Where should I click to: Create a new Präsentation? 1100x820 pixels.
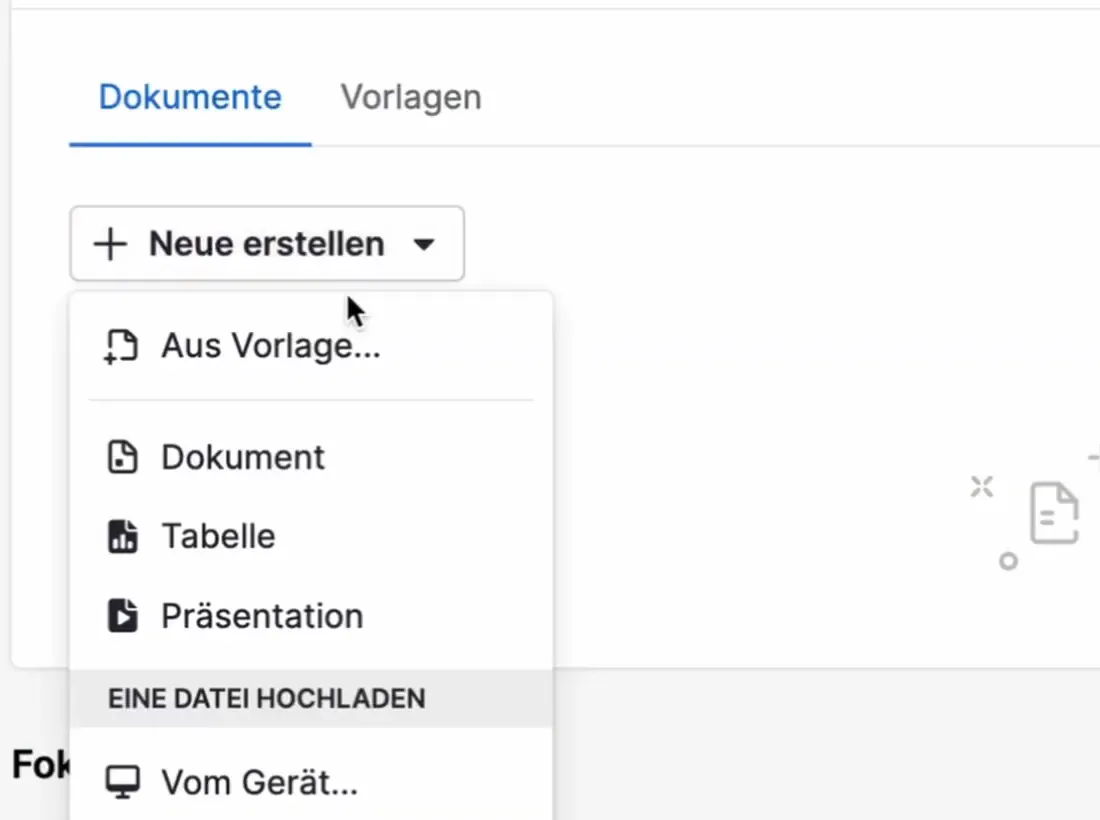point(311,616)
